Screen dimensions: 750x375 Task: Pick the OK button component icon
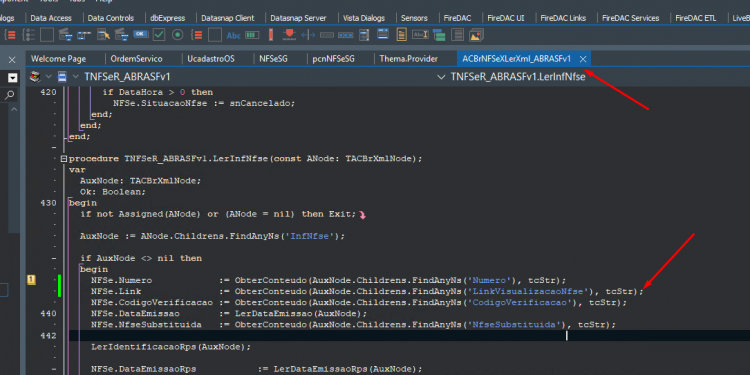(x=141, y=34)
